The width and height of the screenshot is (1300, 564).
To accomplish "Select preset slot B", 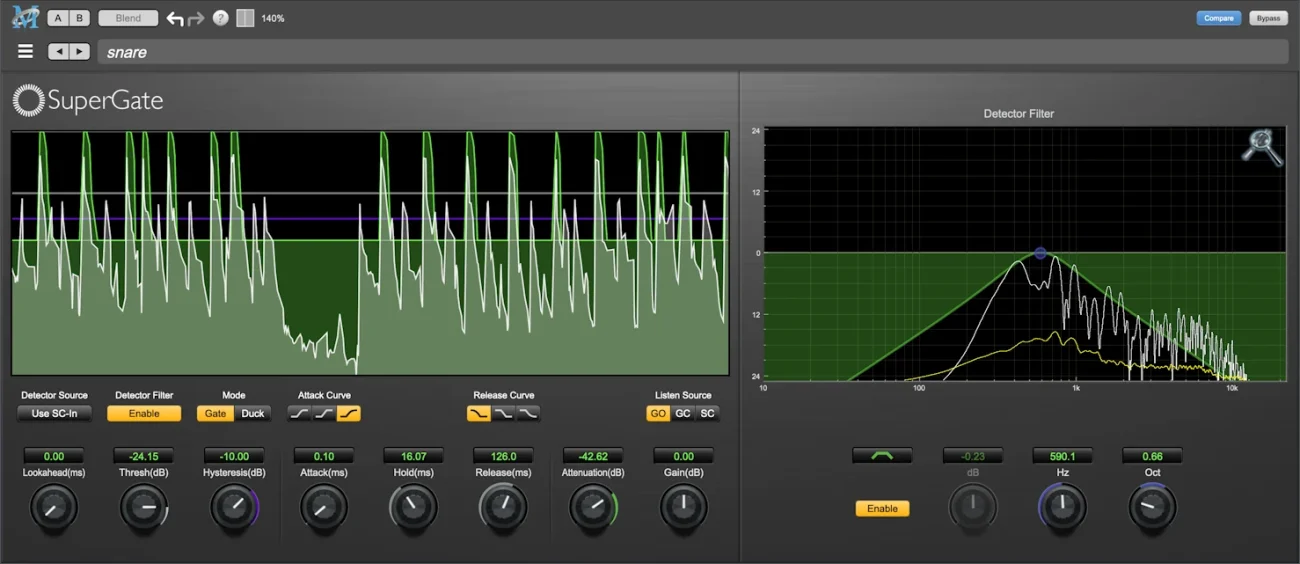I will pyautogui.click(x=80, y=18).
